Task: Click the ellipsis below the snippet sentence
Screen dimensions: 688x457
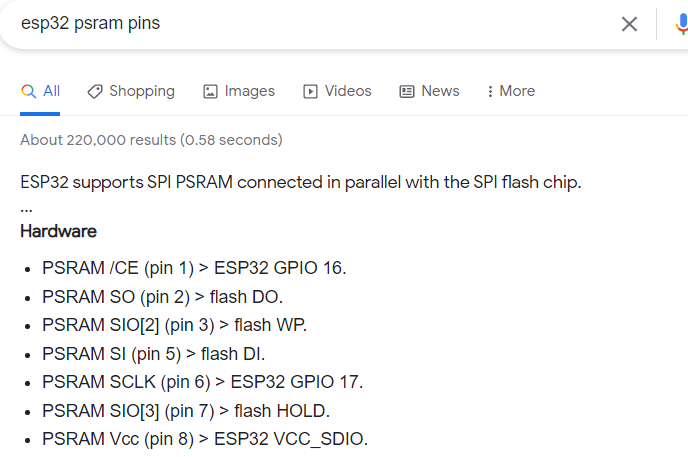Action: (x=26, y=211)
